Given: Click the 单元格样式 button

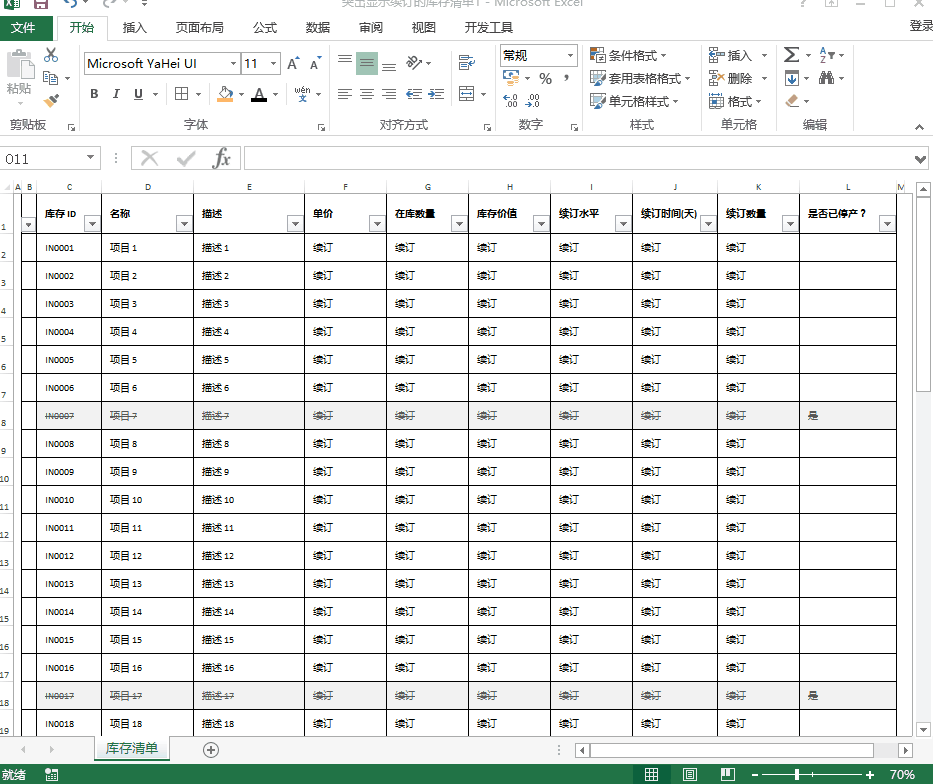Looking at the screenshot, I should pos(634,101).
